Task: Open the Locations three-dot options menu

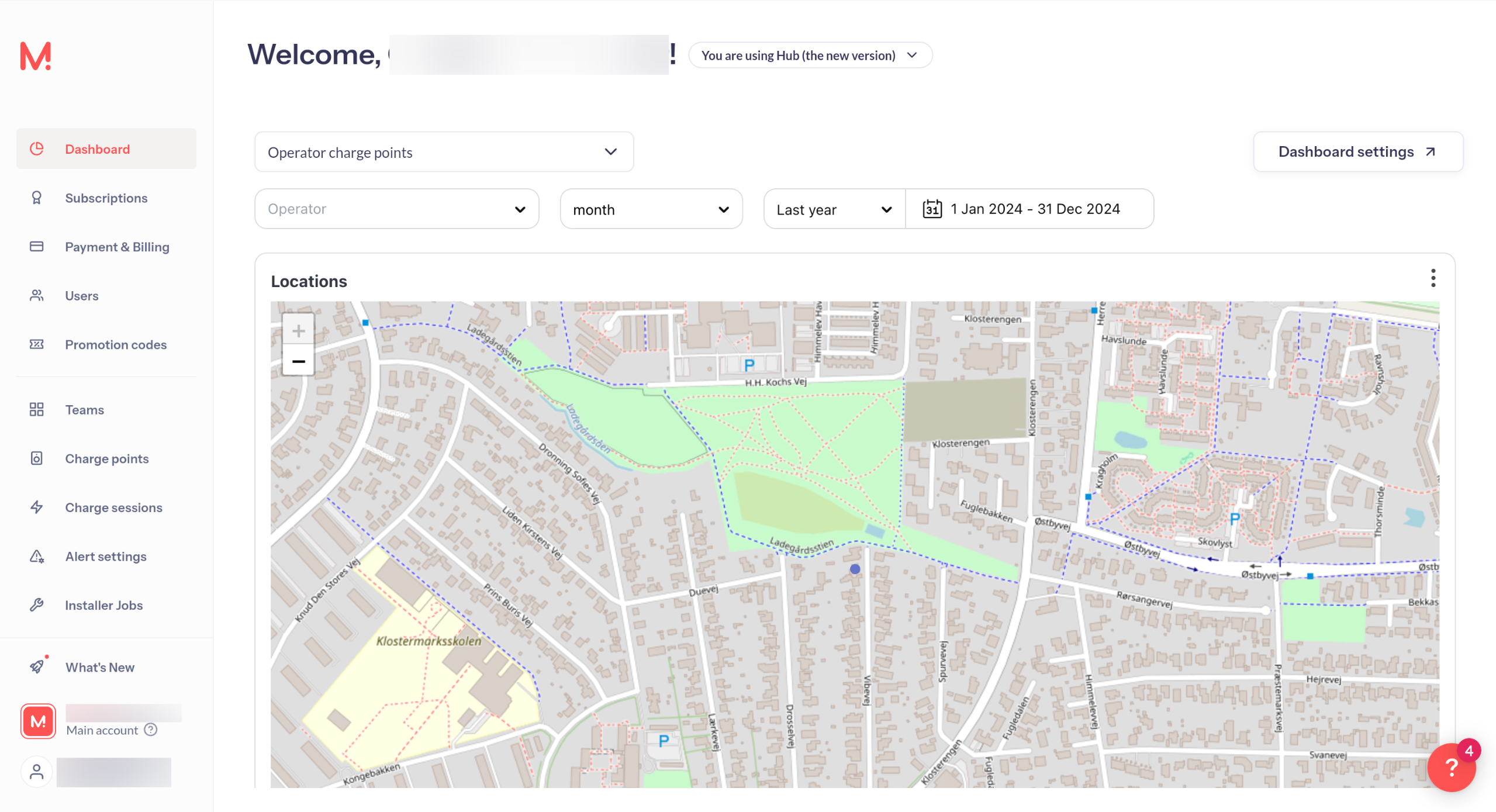Action: [x=1432, y=278]
